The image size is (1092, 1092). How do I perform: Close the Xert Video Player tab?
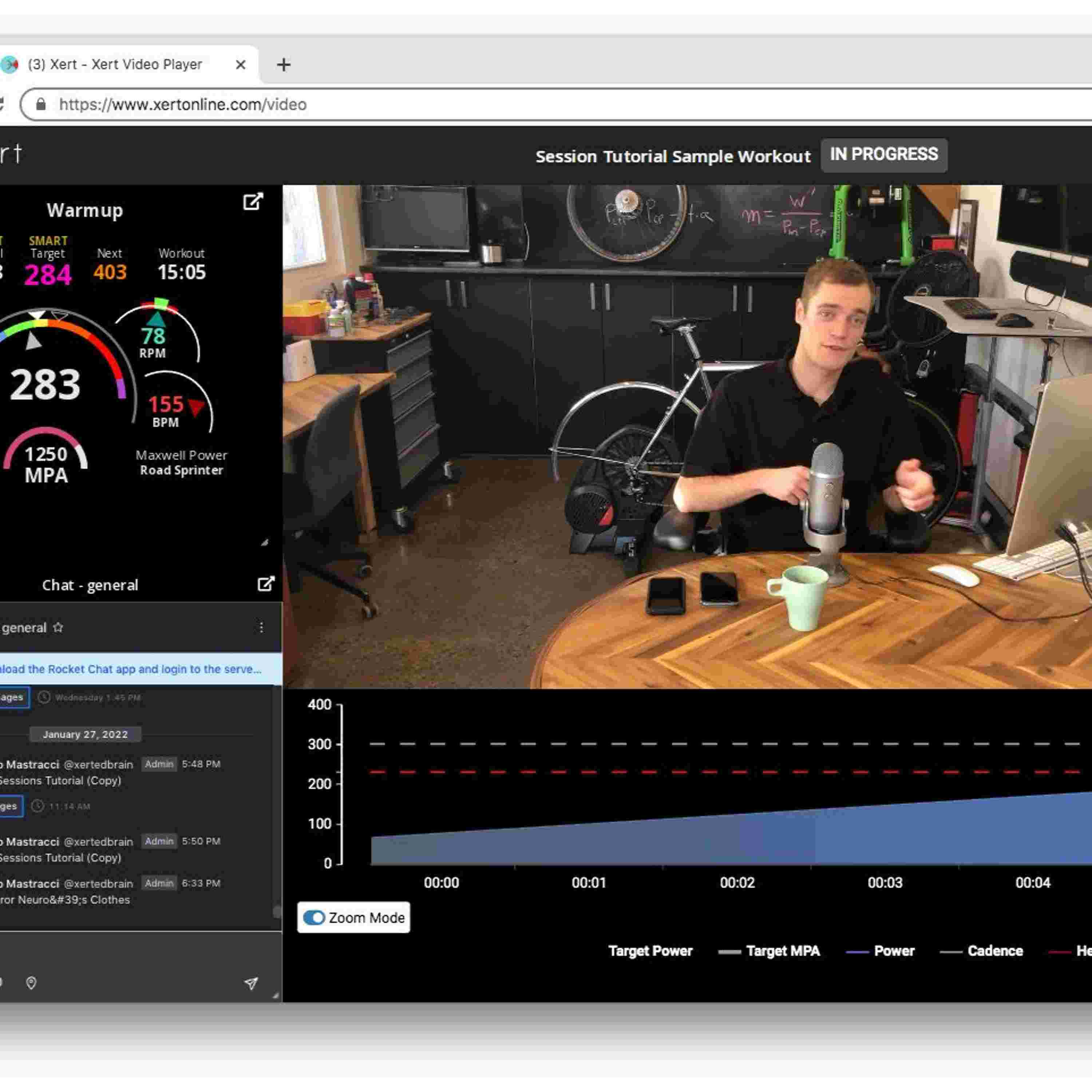coord(240,65)
